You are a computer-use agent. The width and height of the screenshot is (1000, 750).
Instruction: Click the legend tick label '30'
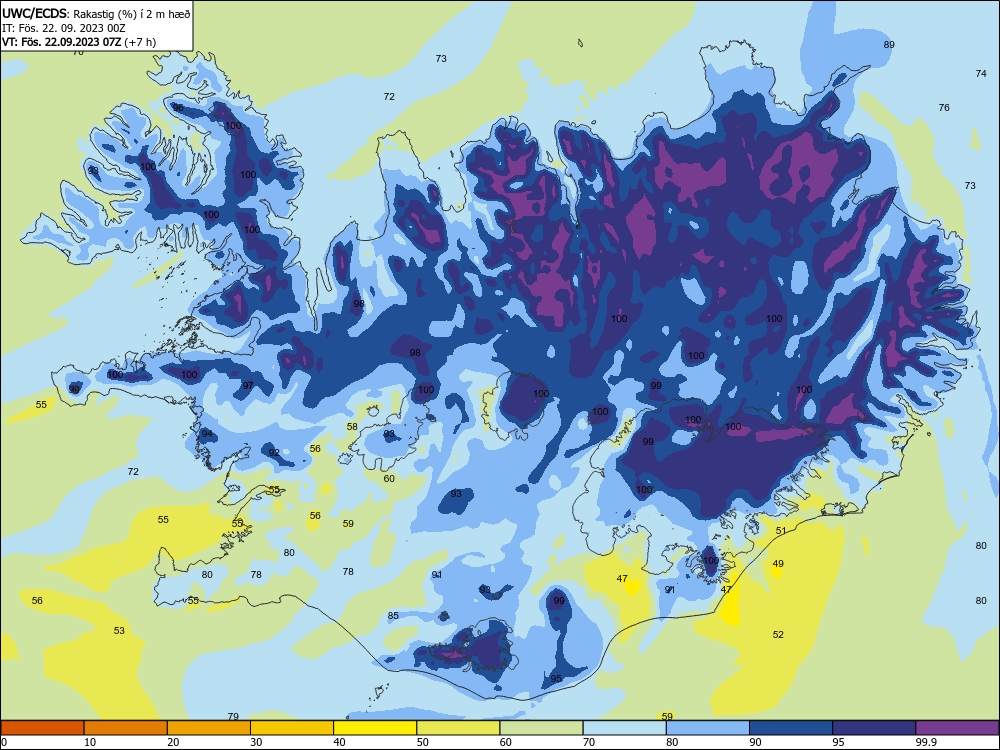click(x=256, y=742)
